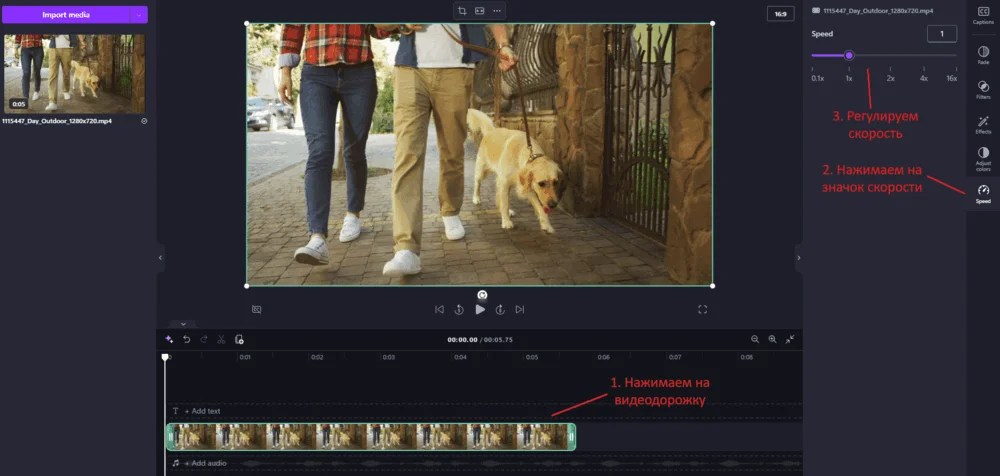This screenshot has height=476, width=1000.
Task: Zoom out the timeline
Action: click(755, 340)
